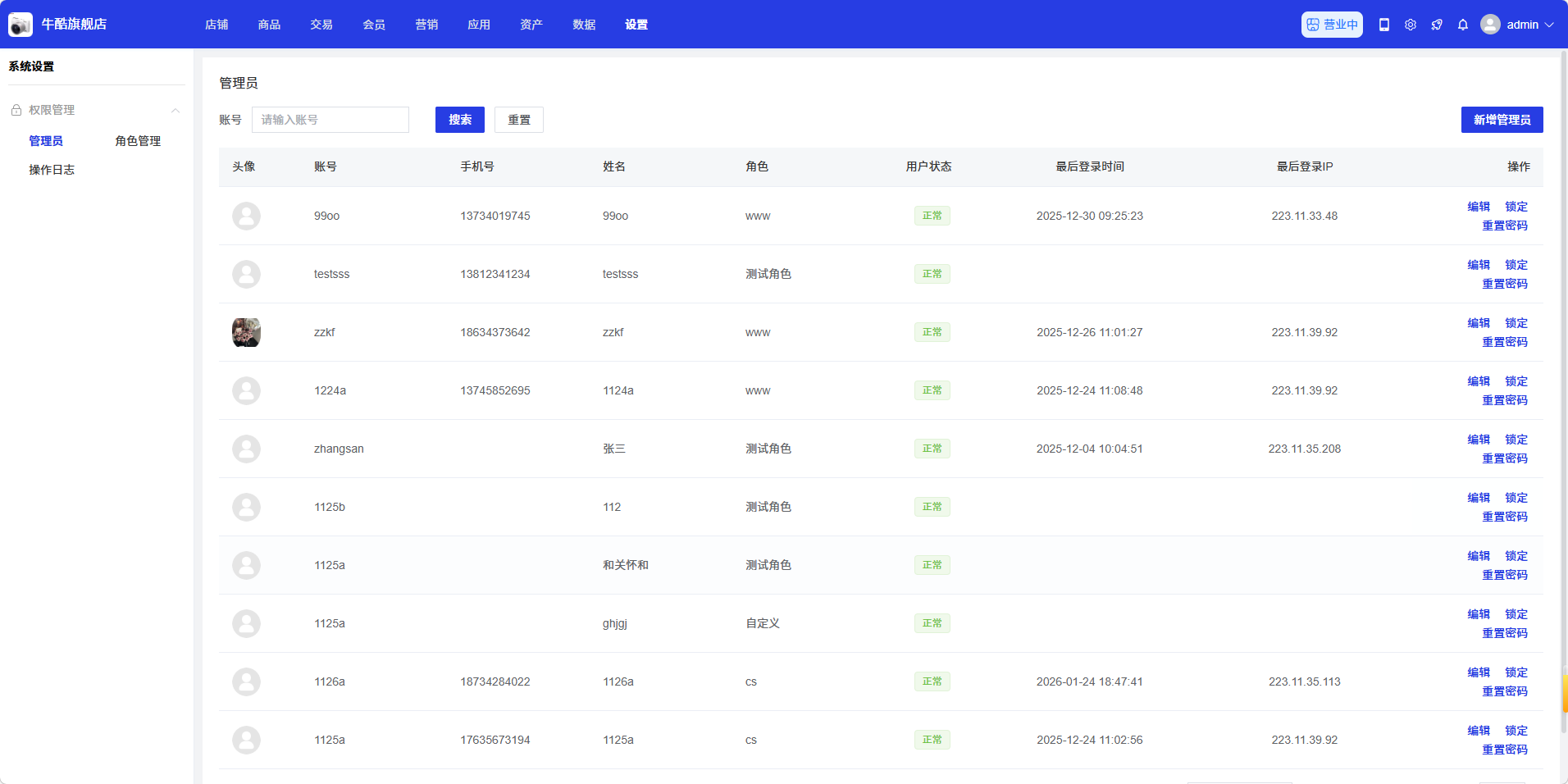Open 操作日志 in the sidebar
Viewport: 1568px width, 784px height.
pos(52,170)
